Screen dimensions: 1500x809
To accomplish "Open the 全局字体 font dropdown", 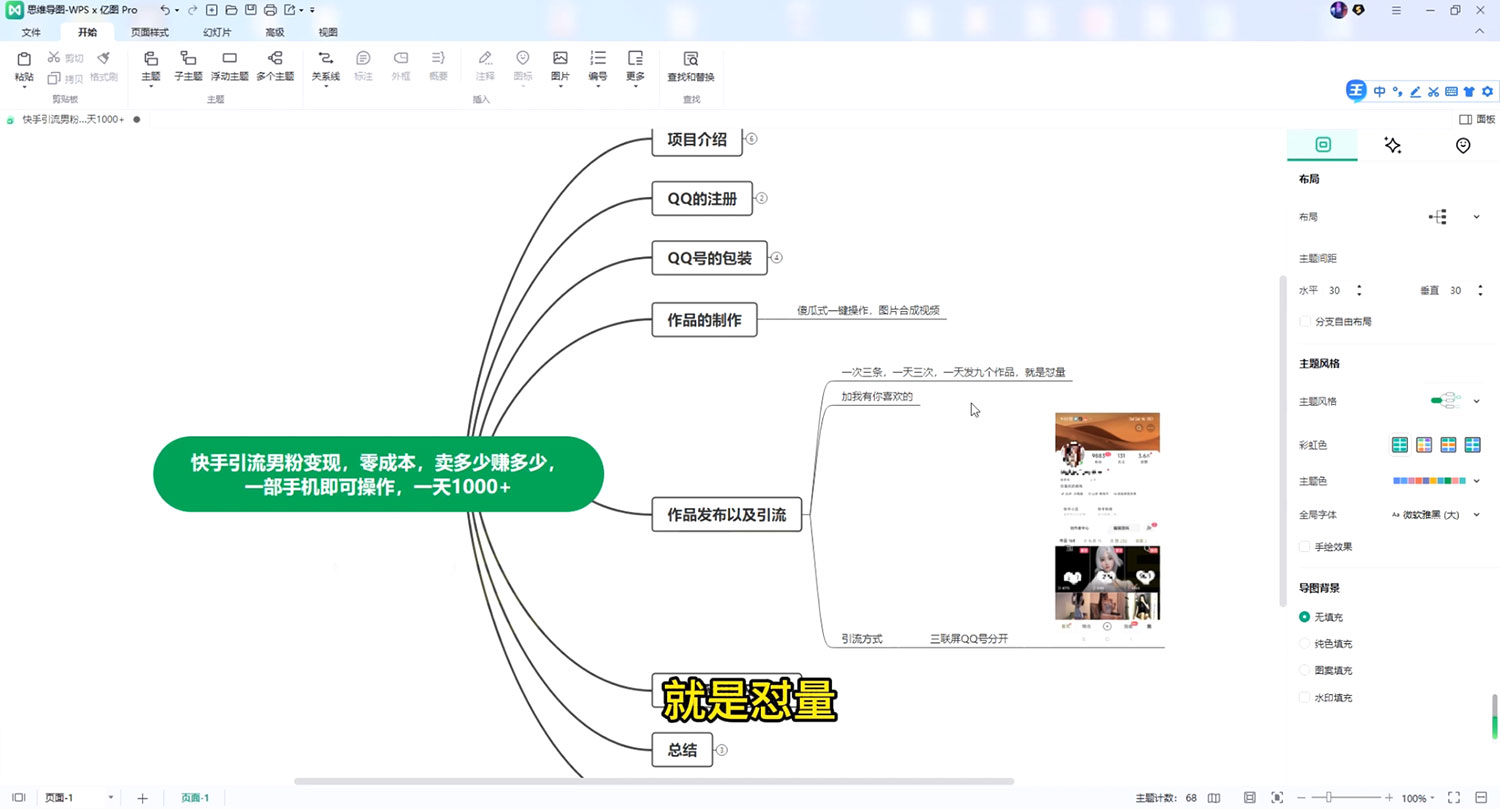I will tap(1476, 515).
